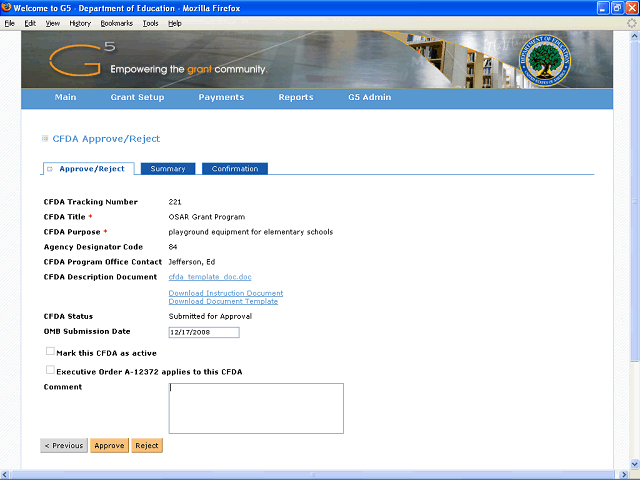Open the Bookmarks menu
Viewport: 640px width, 480px height.
point(117,23)
